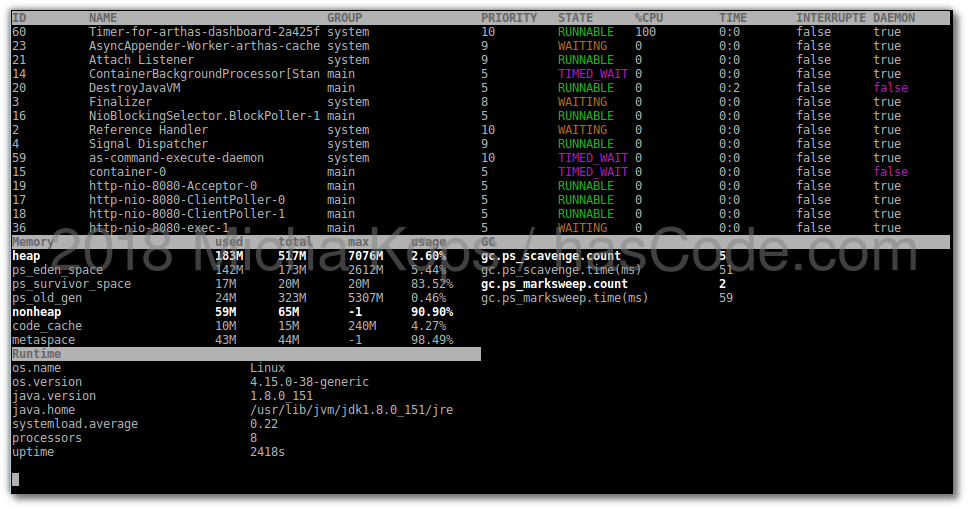Viewport: 969px width, 510px height.
Task: Select the as-command-execute-daemon thread entry
Action: [x=176, y=158]
